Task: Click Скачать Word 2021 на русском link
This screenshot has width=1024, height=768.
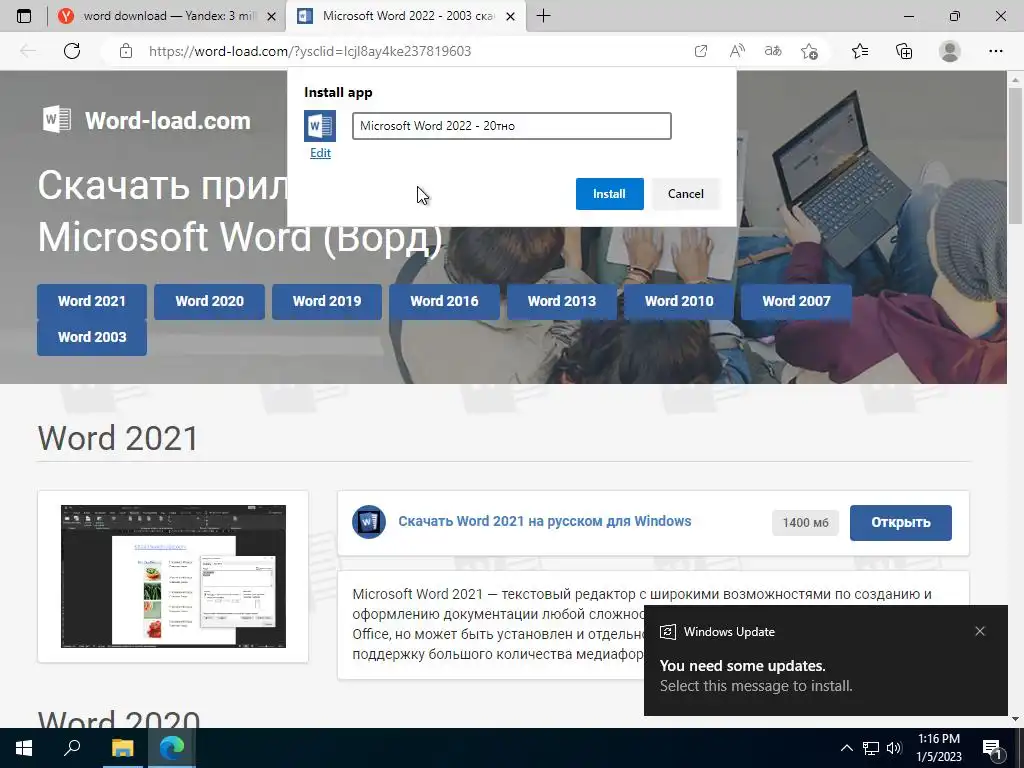Action: (545, 521)
